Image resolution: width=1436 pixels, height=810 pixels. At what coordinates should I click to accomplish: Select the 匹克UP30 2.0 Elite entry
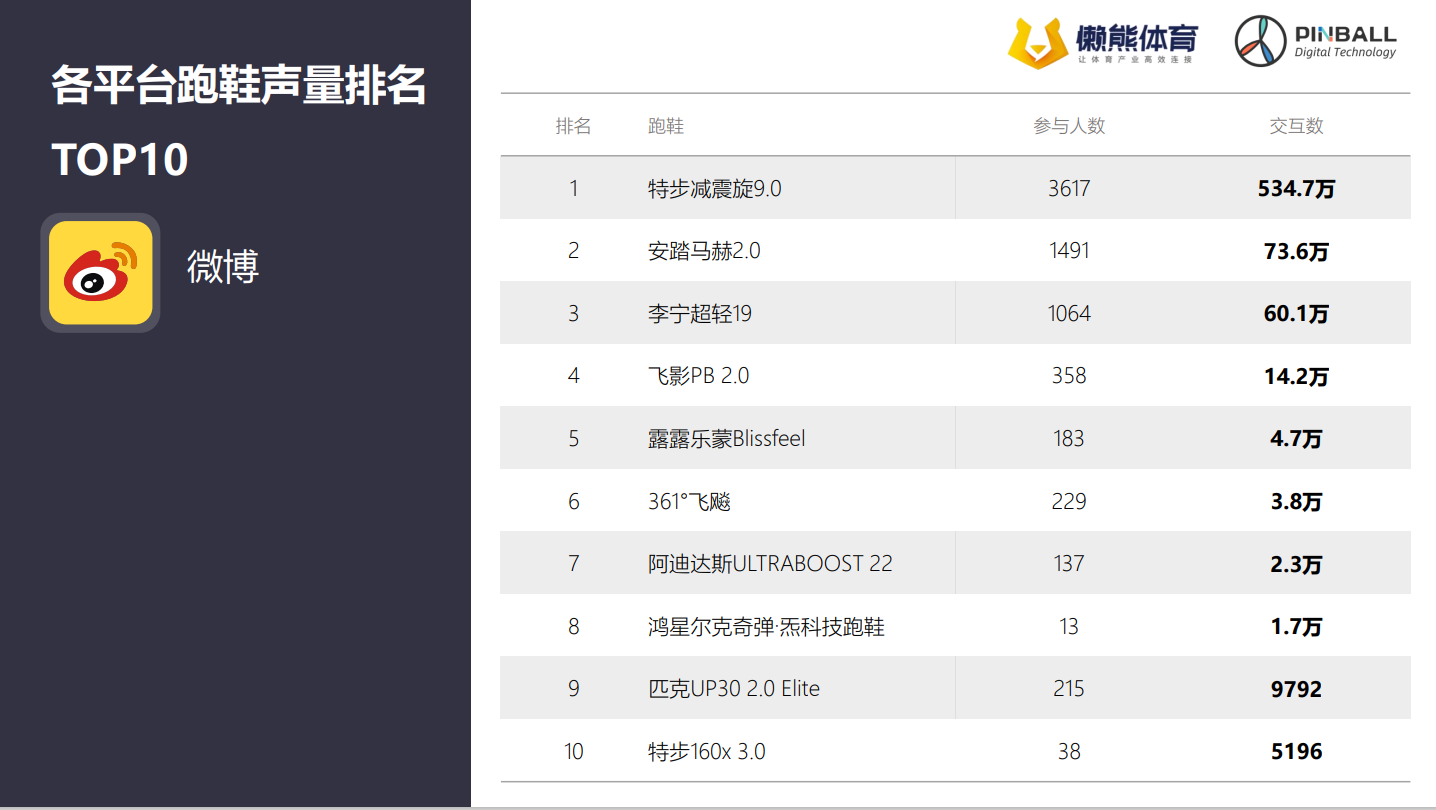733,689
